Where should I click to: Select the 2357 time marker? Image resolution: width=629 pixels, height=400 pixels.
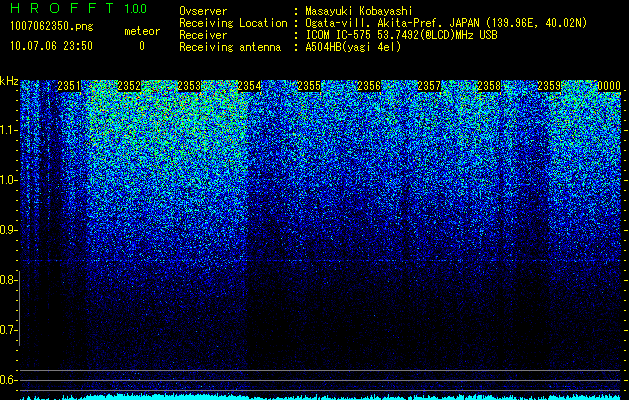click(429, 86)
